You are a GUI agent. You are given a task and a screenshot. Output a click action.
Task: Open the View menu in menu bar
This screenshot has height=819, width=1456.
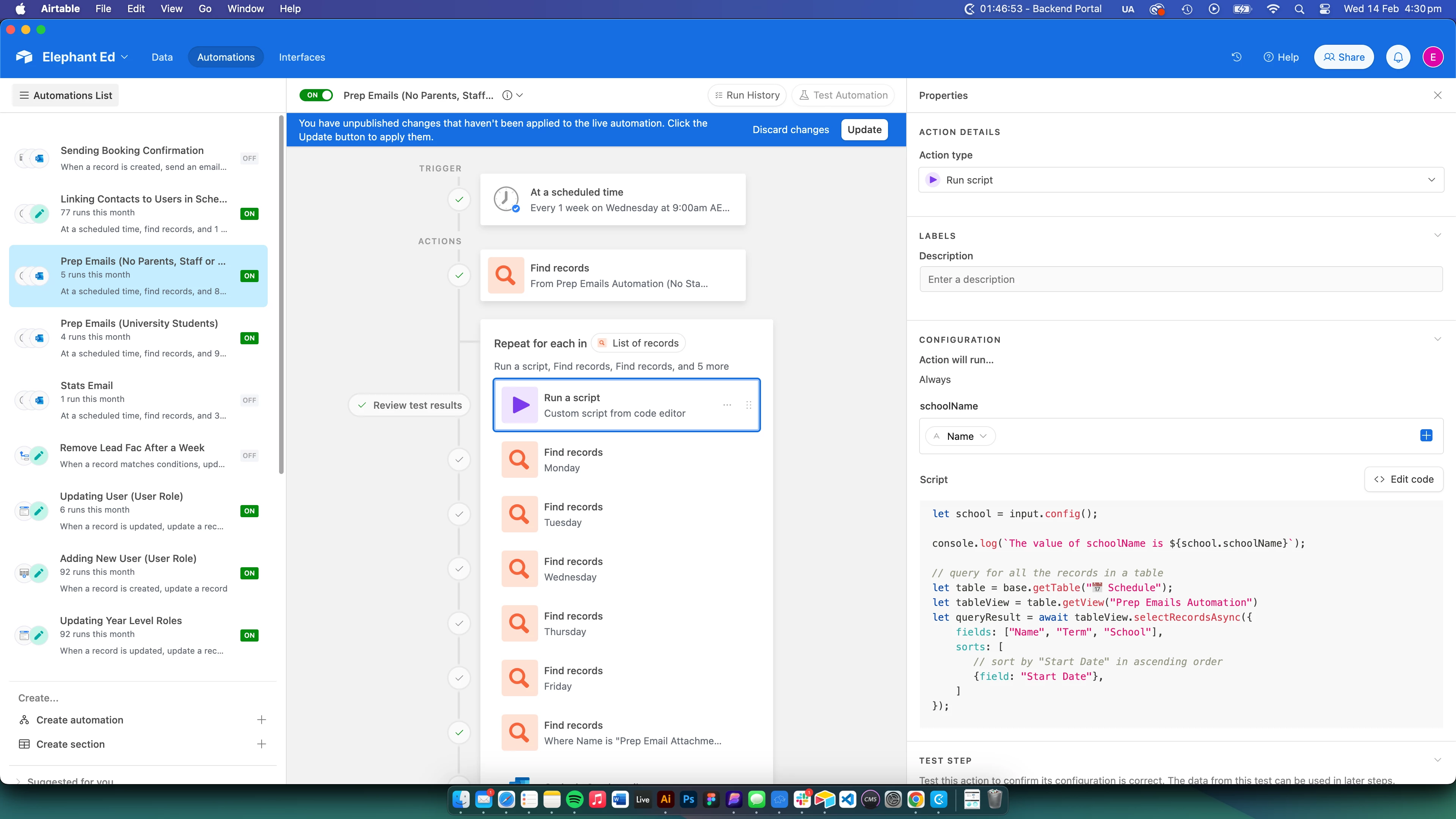(x=171, y=8)
